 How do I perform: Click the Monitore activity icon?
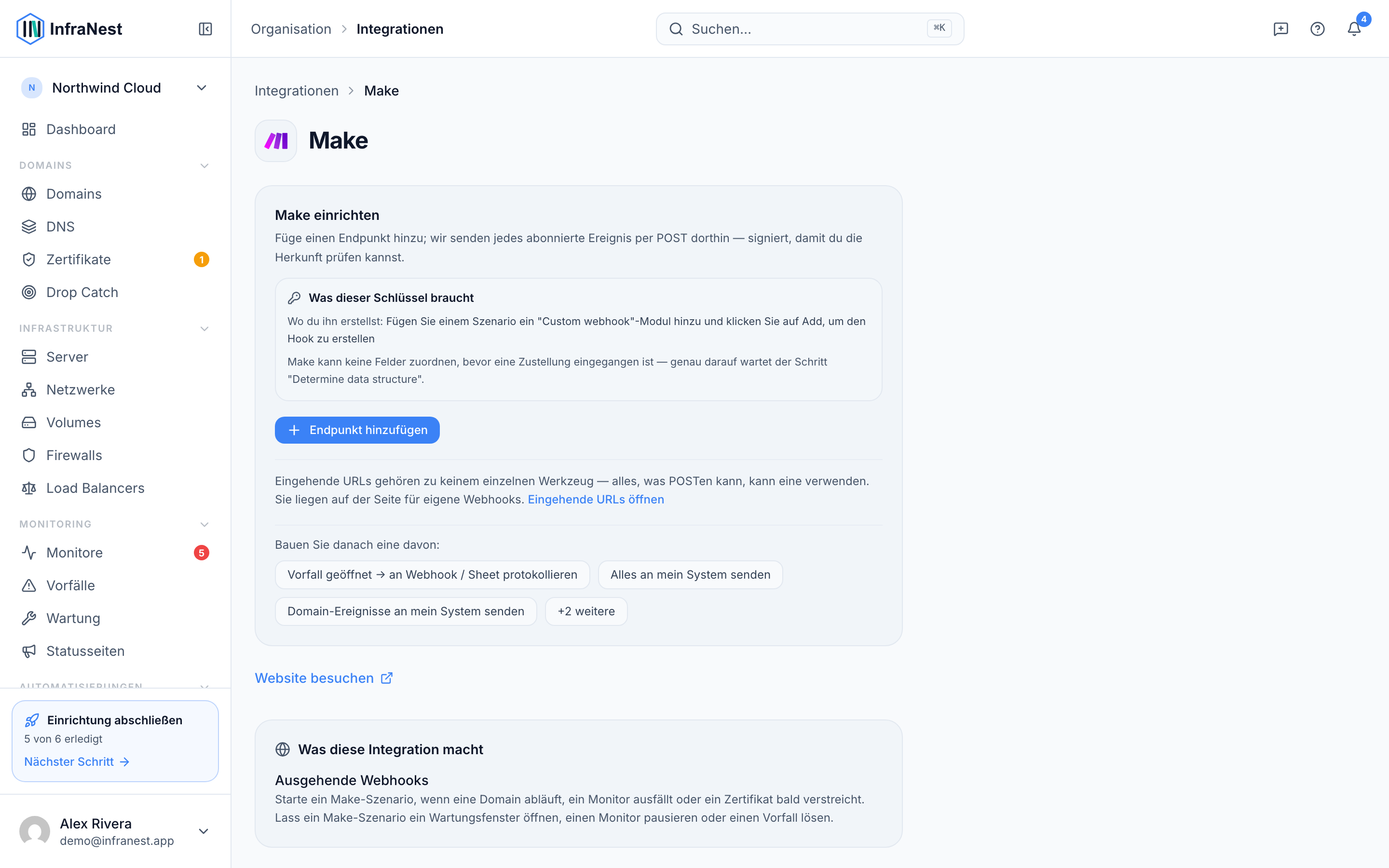(x=29, y=553)
